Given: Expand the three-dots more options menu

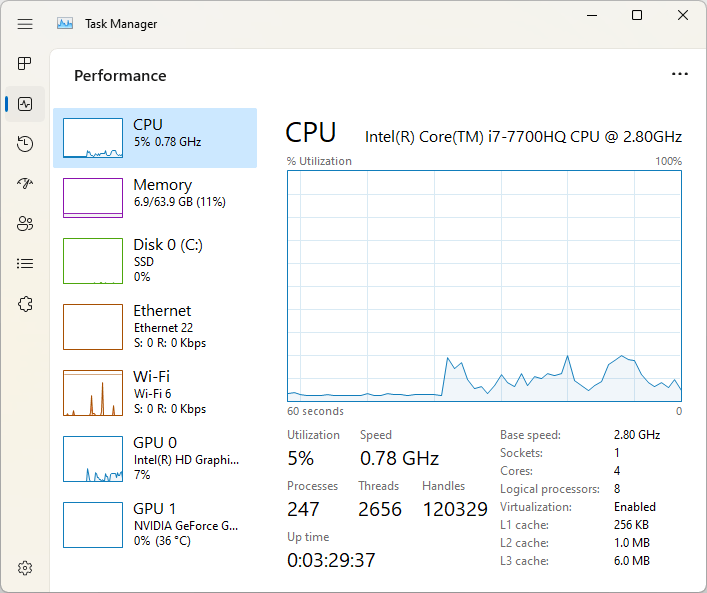Looking at the screenshot, I should click(679, 74).
